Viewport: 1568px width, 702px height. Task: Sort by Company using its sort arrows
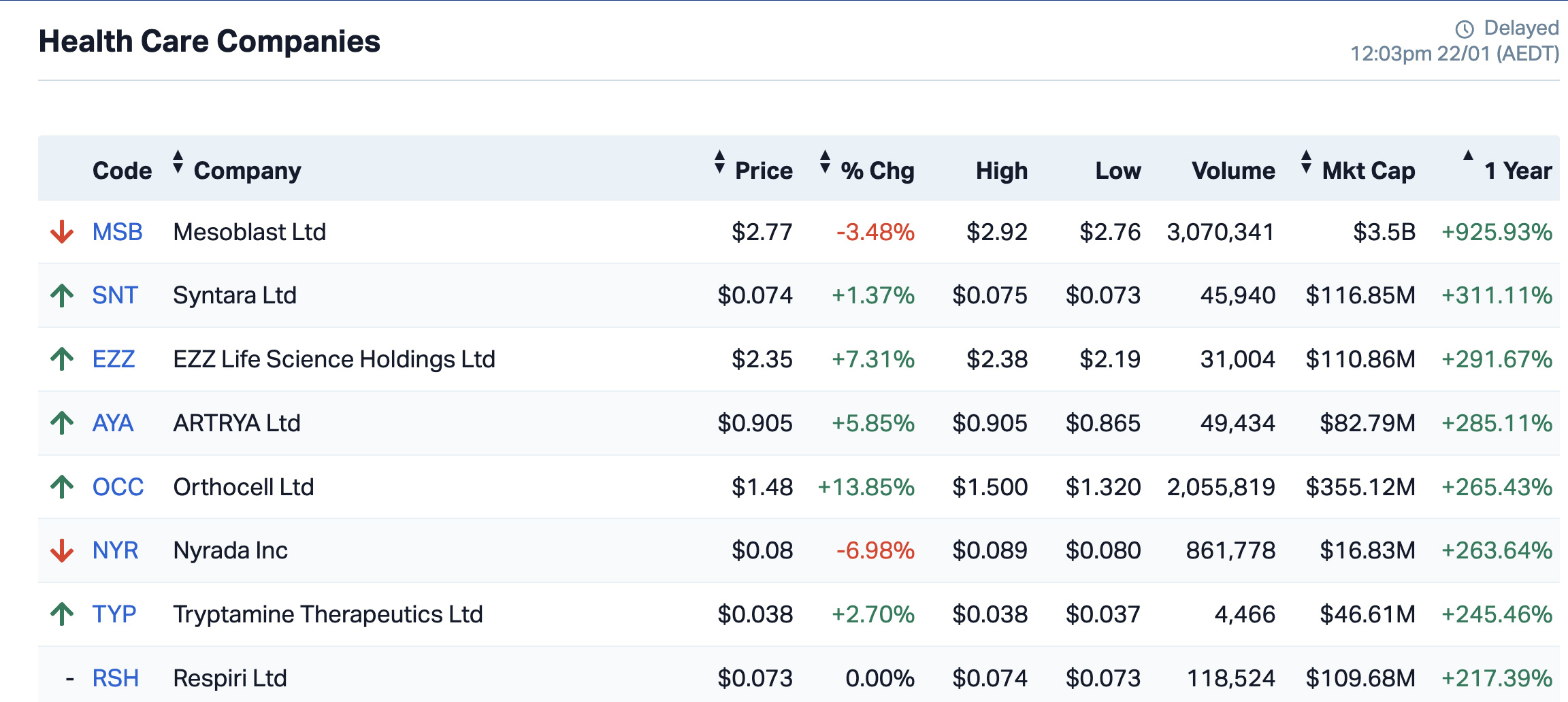pyautogui.click(x=178, y=162)
